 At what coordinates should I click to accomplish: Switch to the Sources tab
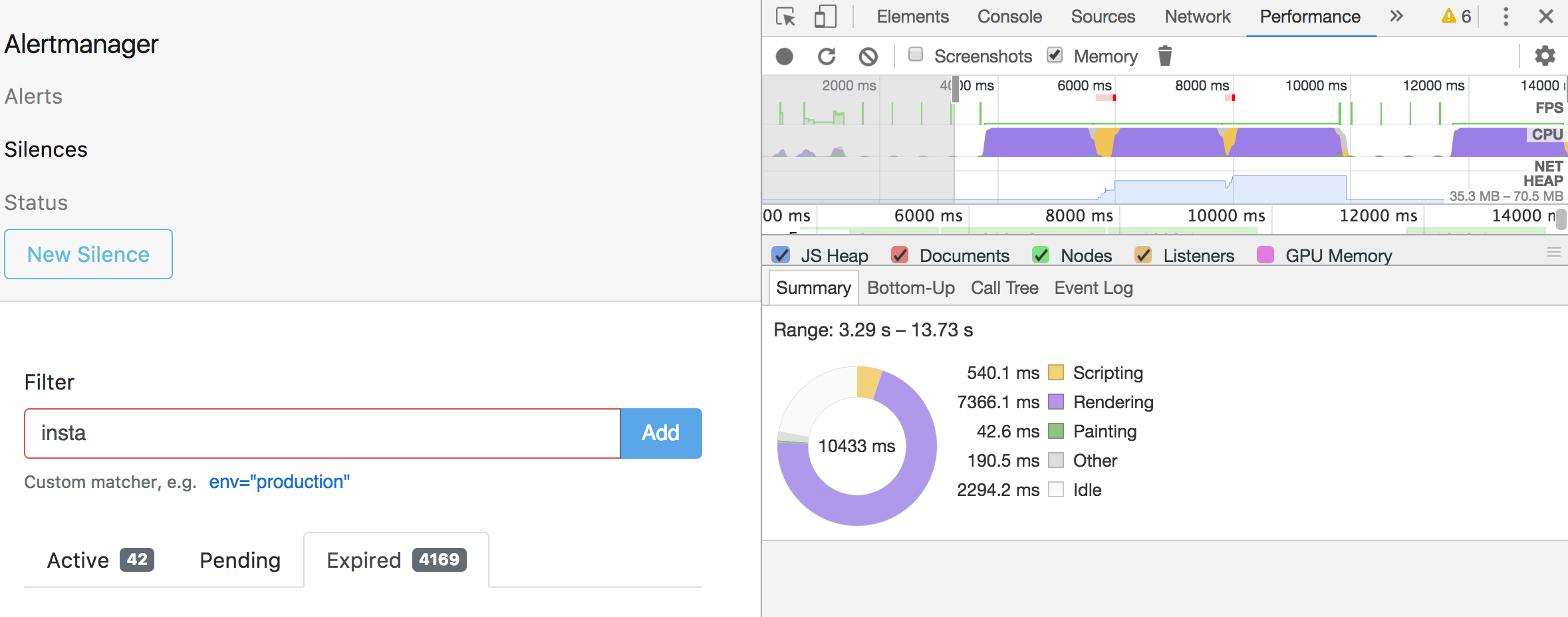point(1103,17)
